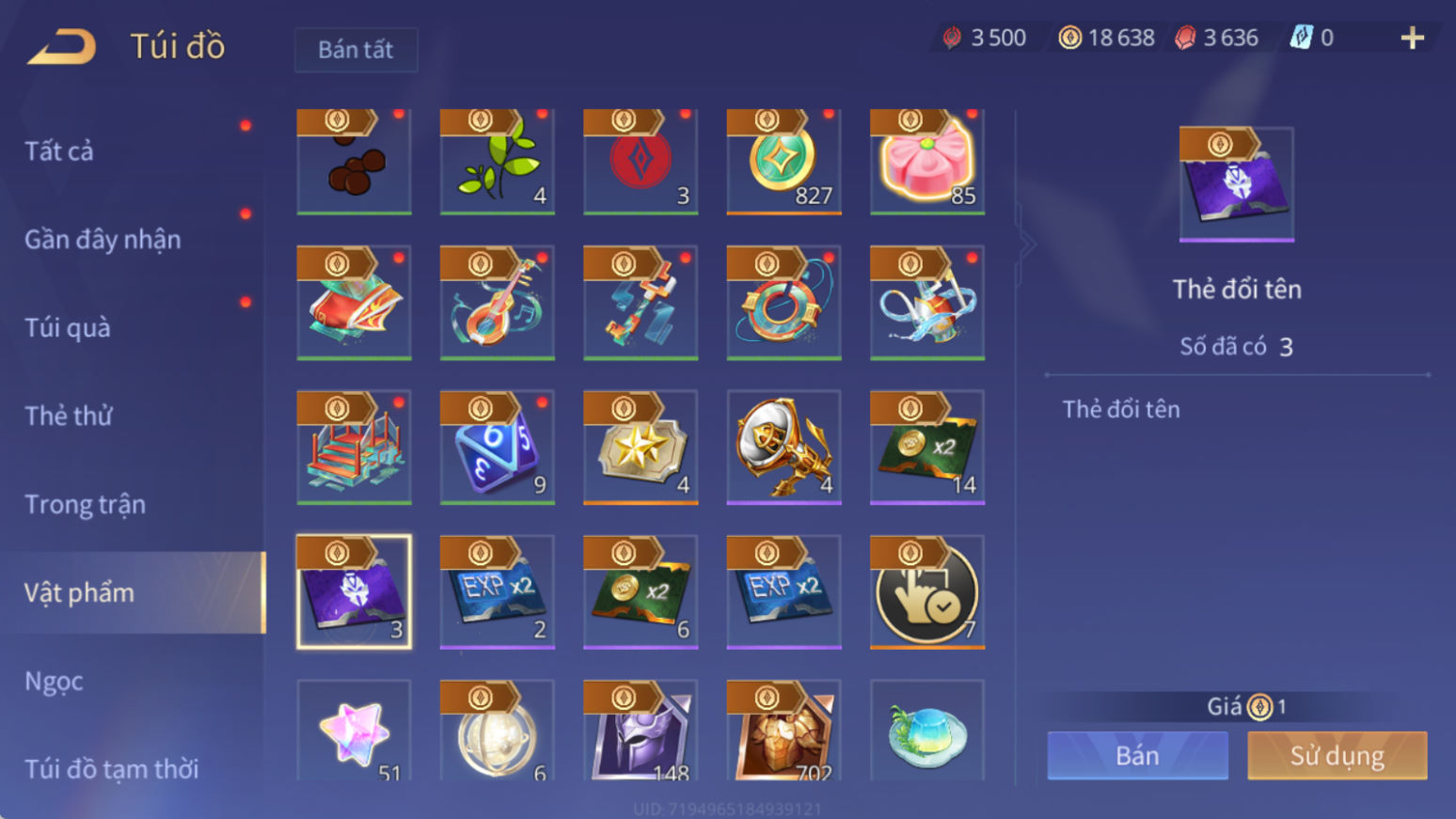Select the purple knight helmet item
The width and height of the screenshot is (1456, 819).
tap(641, 731)
